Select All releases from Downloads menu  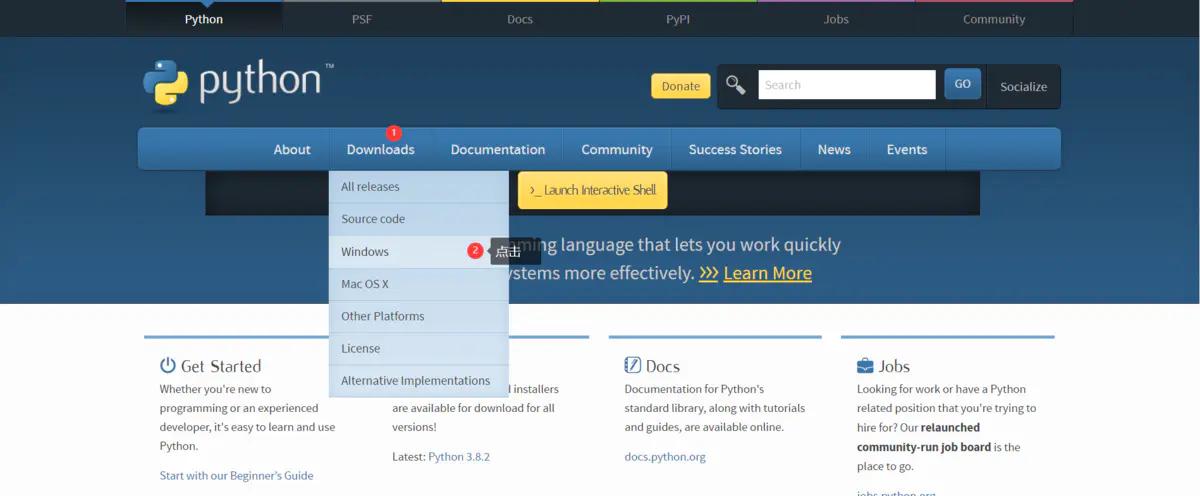coord(418,187)
